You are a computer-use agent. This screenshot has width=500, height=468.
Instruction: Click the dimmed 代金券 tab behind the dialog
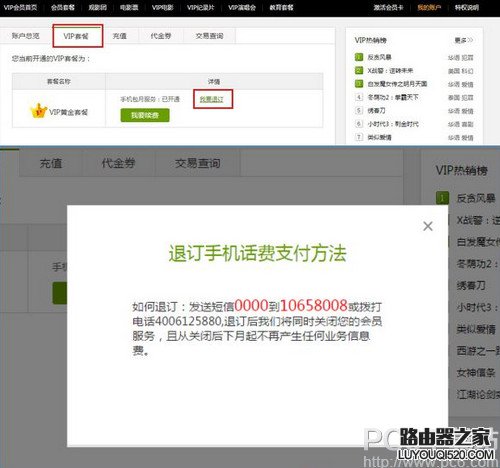(x=118, y=163)
